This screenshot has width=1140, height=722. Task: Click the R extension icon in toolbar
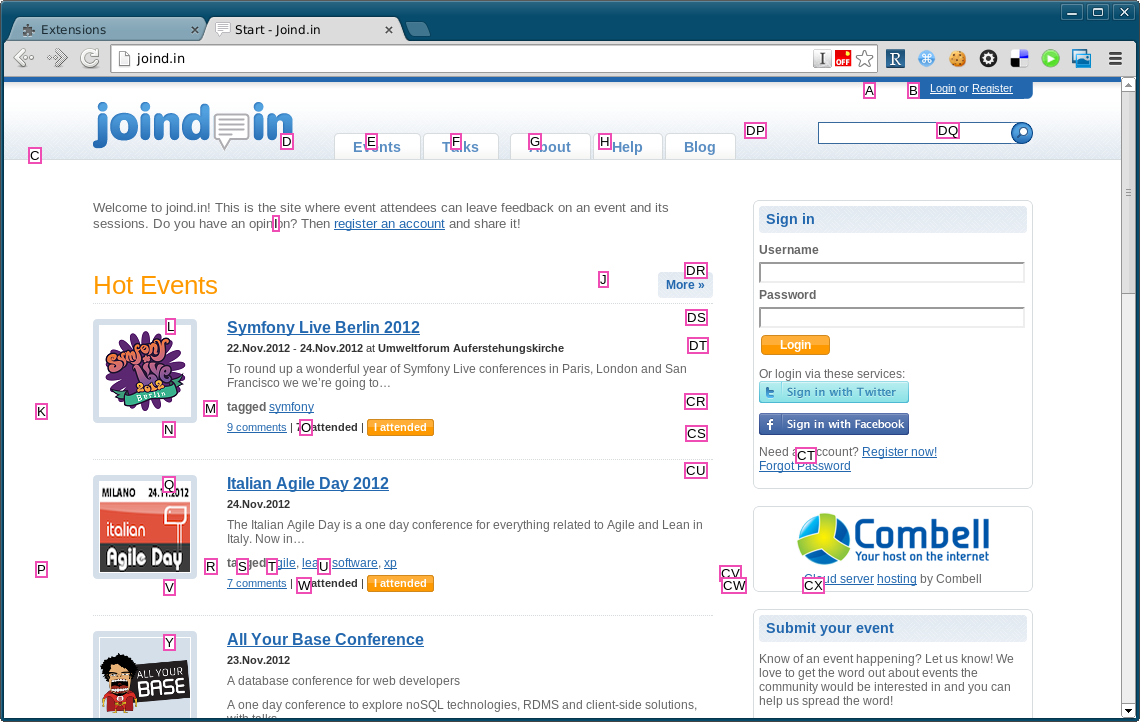[x=896, y=59]
